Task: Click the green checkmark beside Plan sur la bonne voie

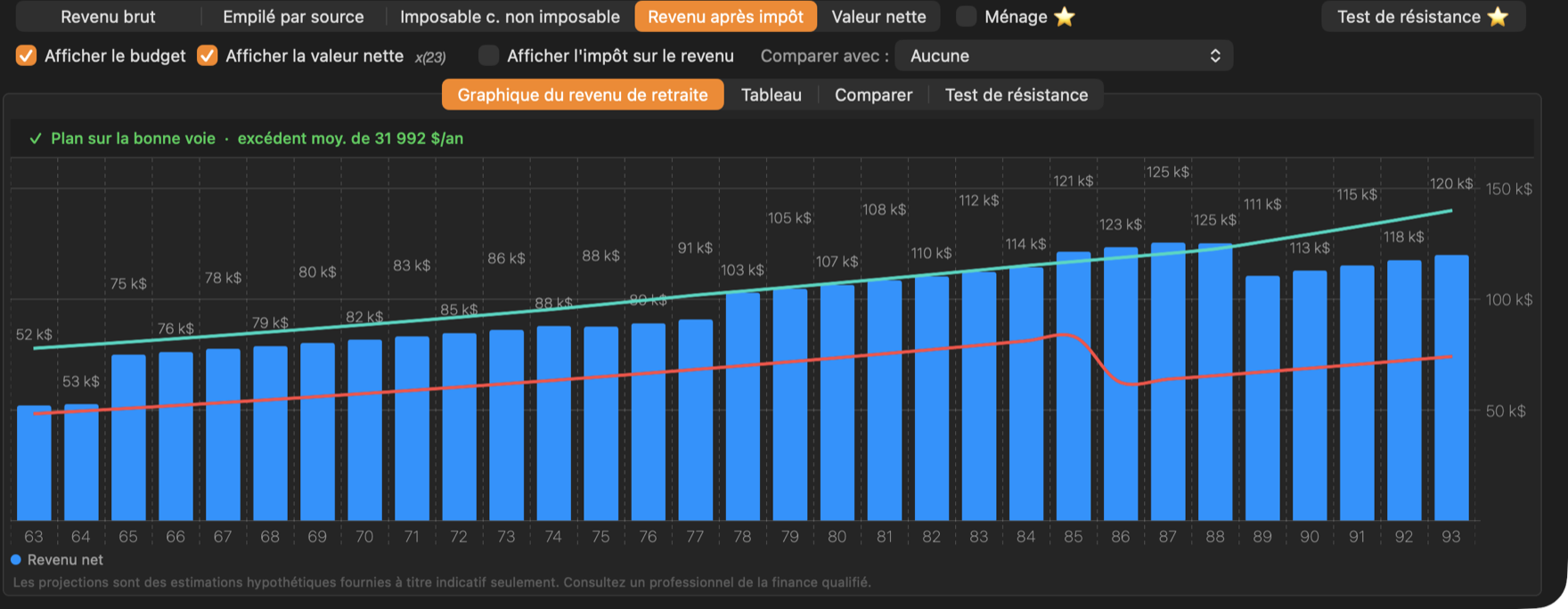Action: point(36,139)
